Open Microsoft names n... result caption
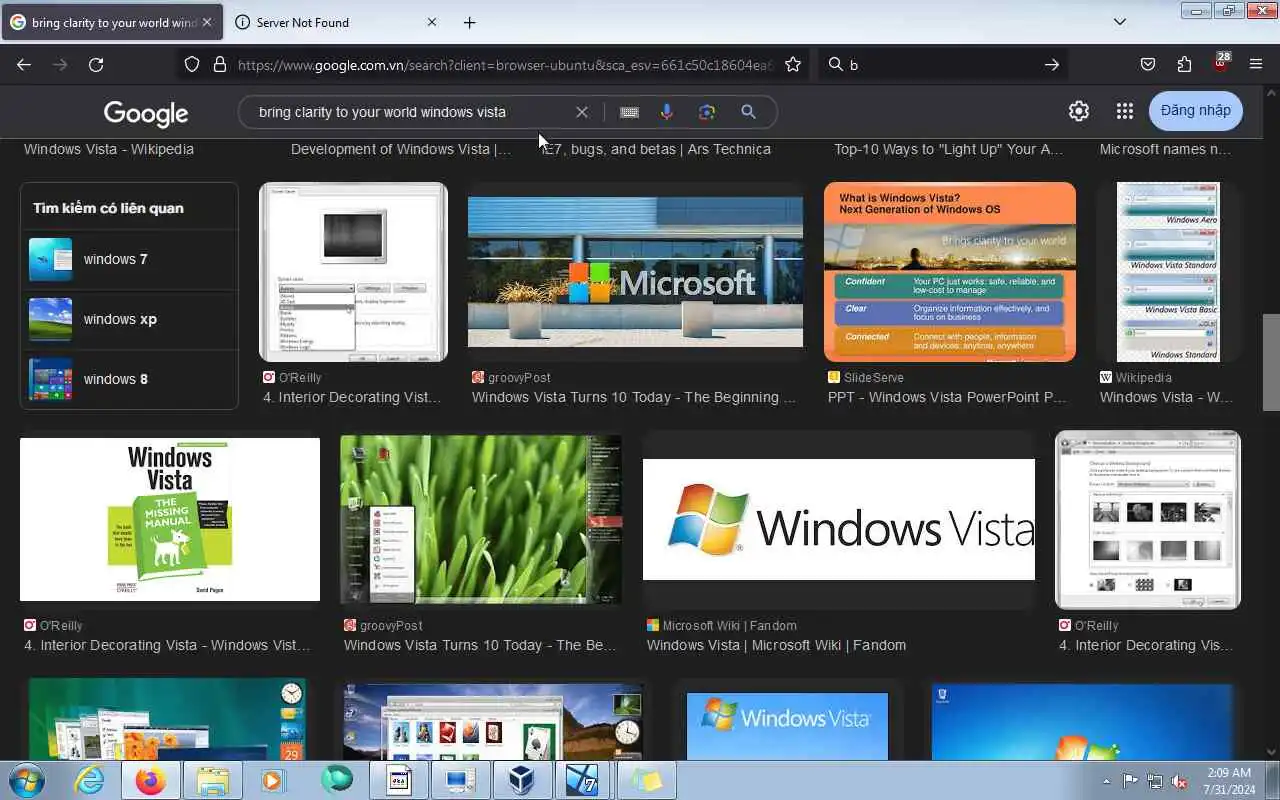The height and width of the screenshot is (800, 1280). click(1166, 149)
